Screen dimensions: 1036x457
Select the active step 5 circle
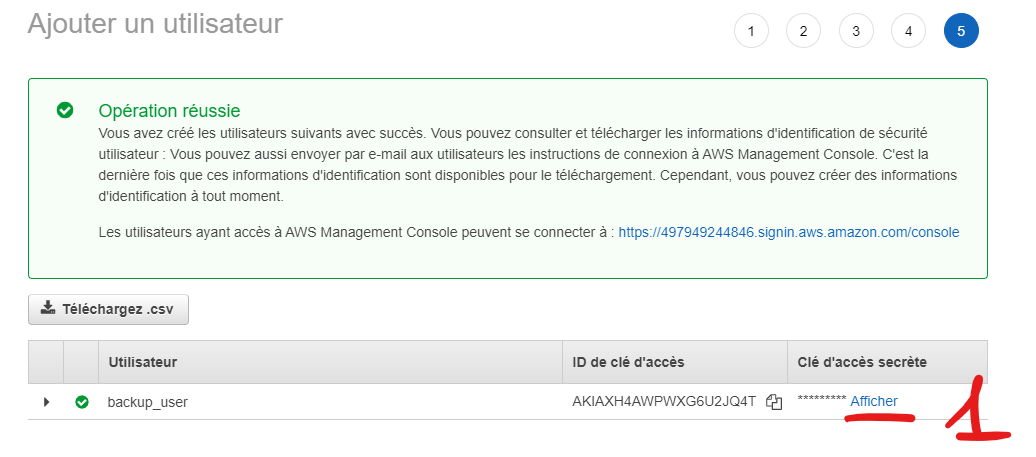(961, 31)
